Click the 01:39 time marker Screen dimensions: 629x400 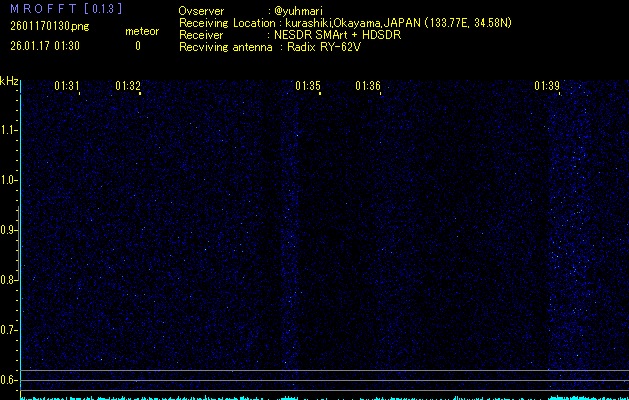547,86
